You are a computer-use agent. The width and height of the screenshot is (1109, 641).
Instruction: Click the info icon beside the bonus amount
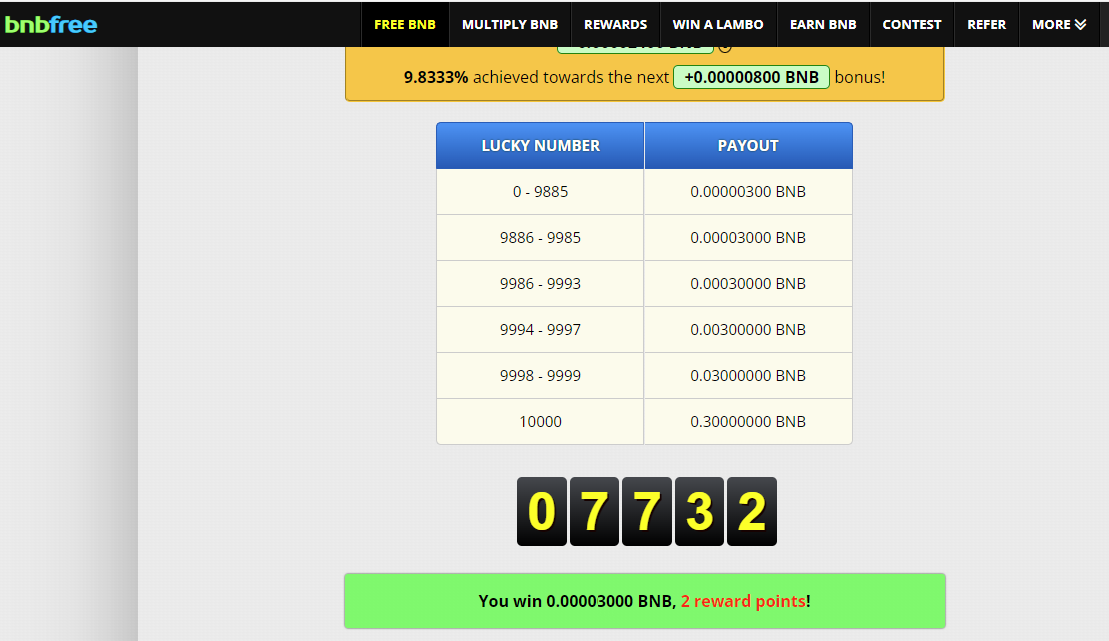click(x=724, y=45)
